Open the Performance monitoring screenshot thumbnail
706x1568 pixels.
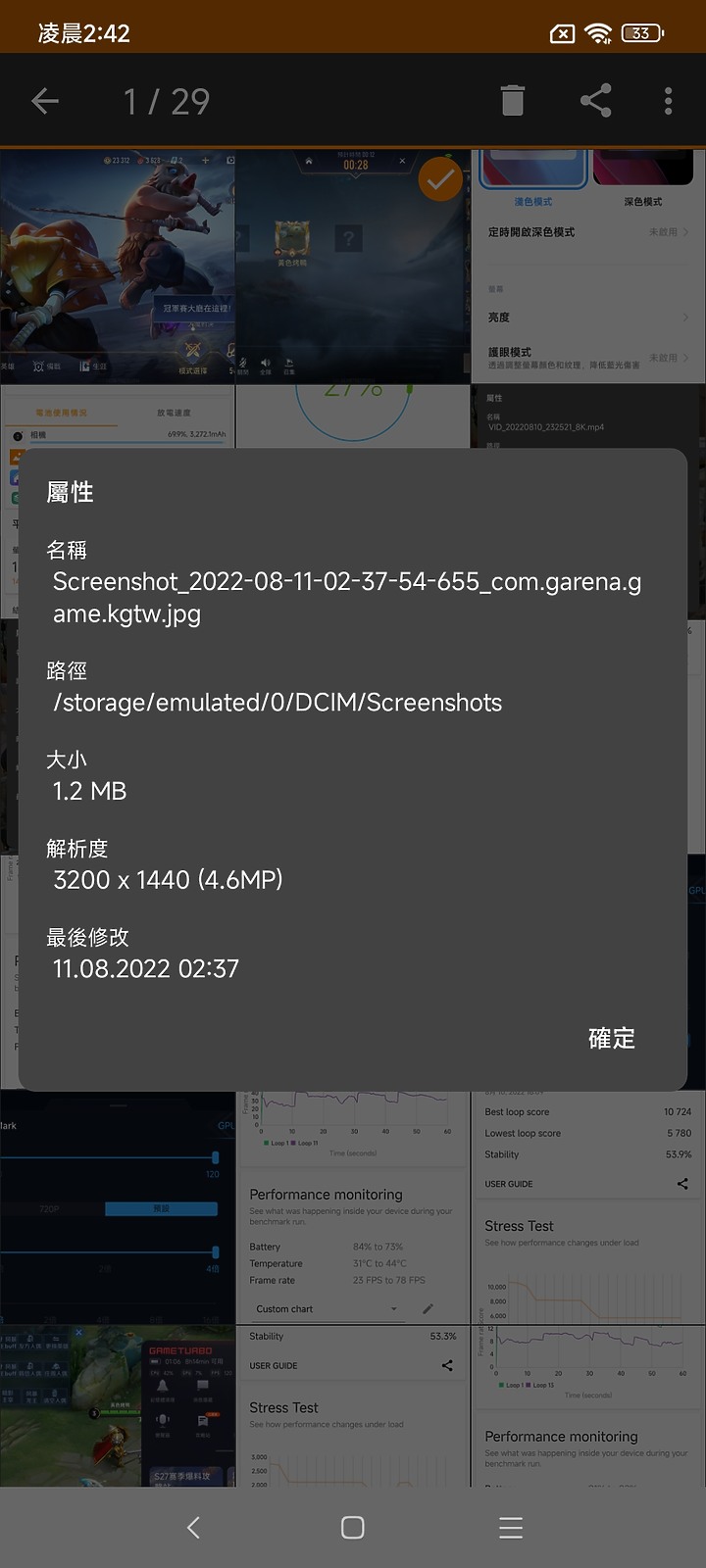pyautogui.click(x=353, y=1207)
